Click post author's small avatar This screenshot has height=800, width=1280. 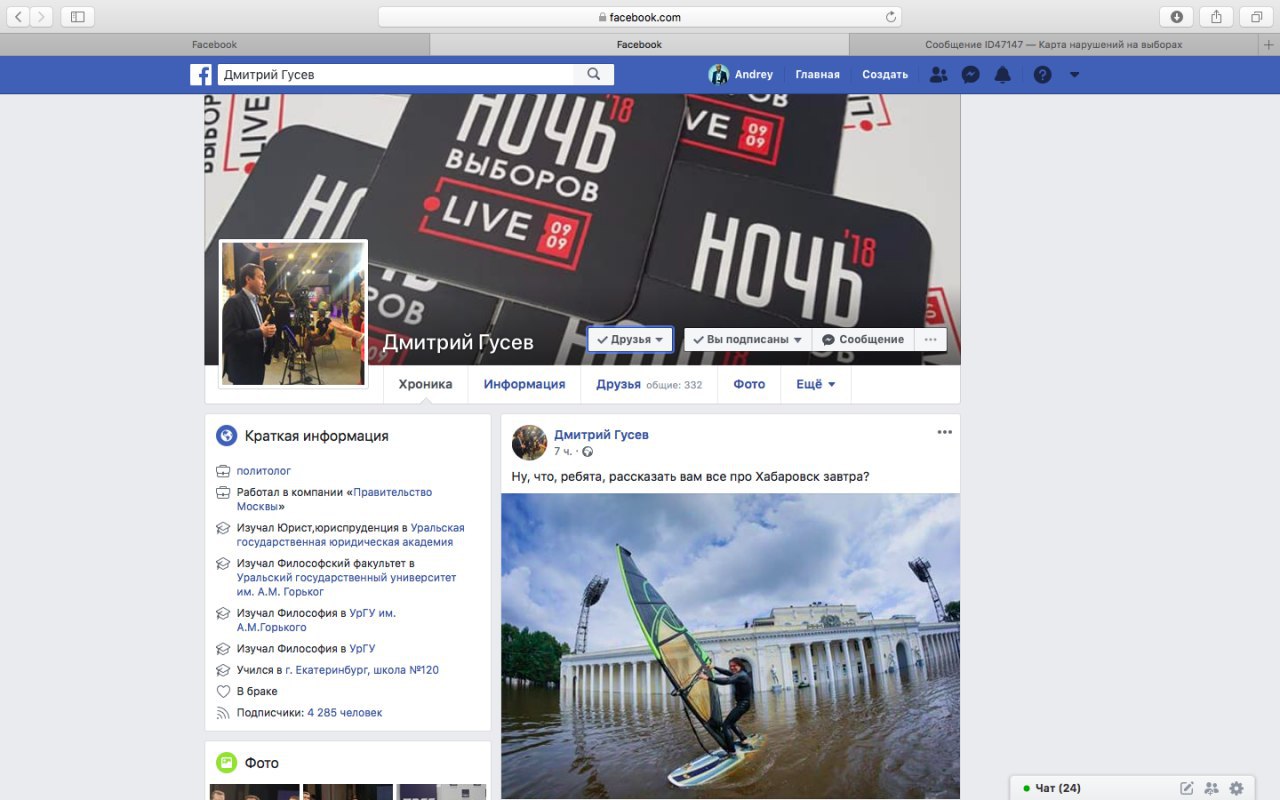tap(529, 442)
